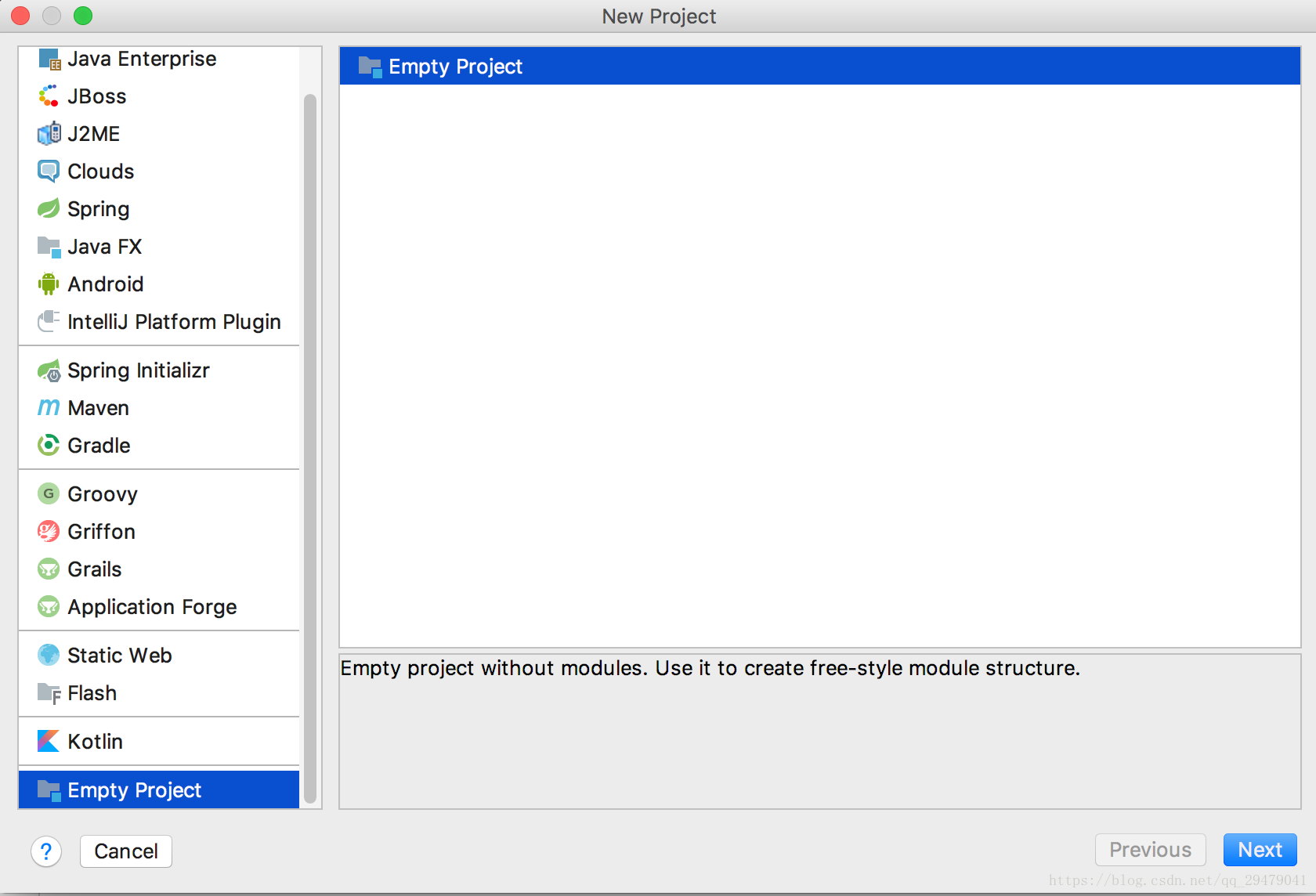Choose Grails project type
The height and width of the screenshot is (896, 1316).
pyautogui.click(x=159, y=569)
